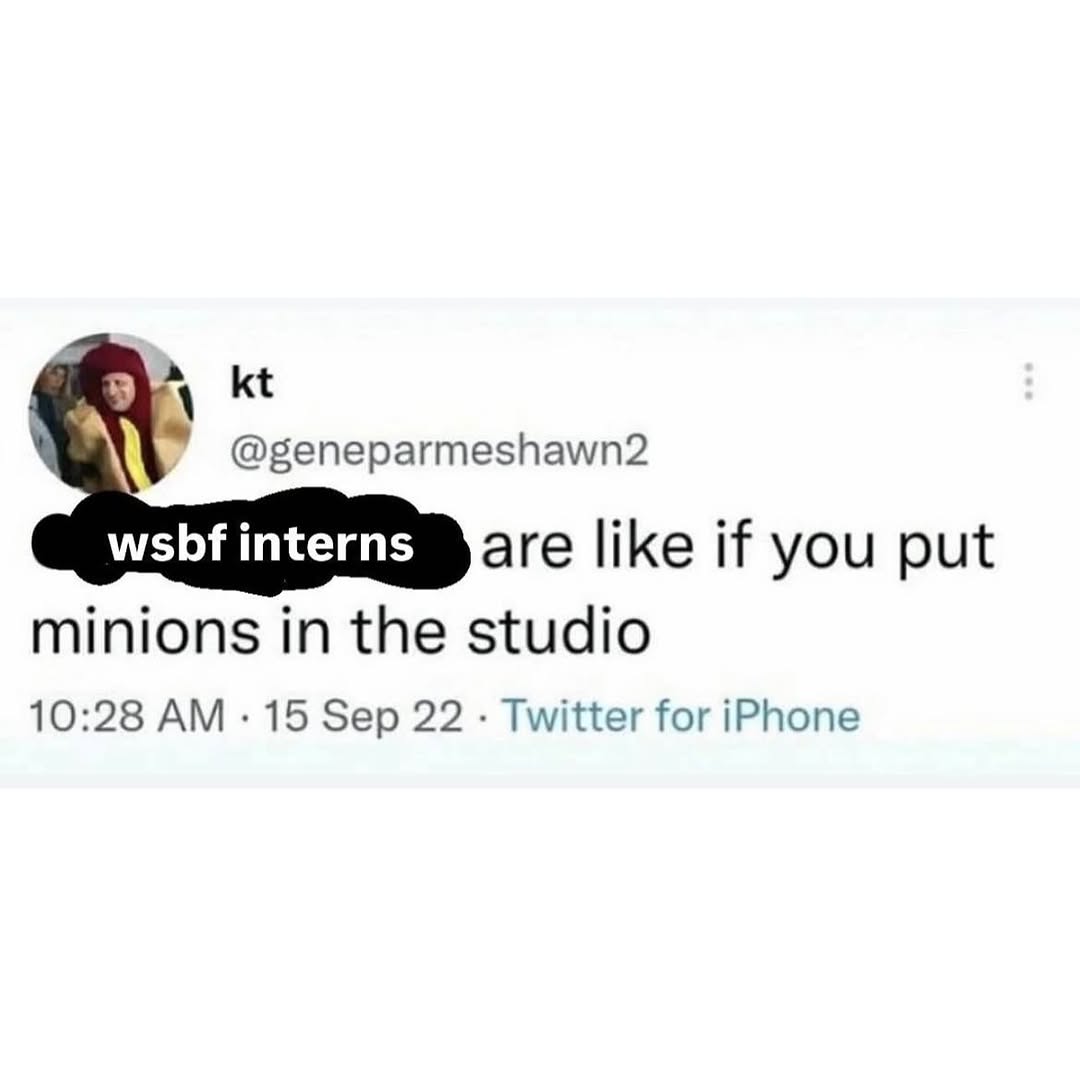1080x1079 pixels.
Task: Click the white wsbf interns overlay text
Action: tap(261, 543)
